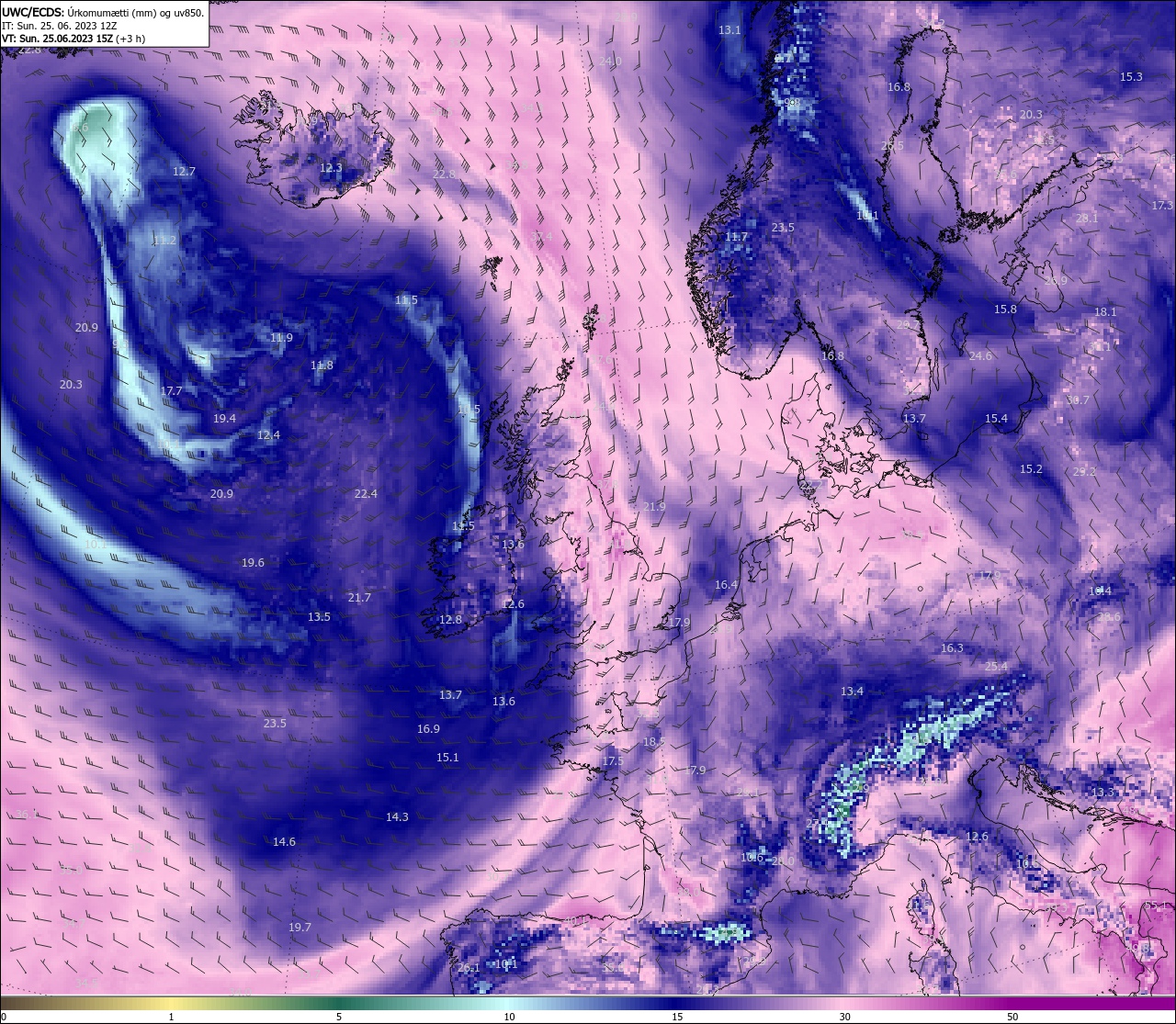Viewport: 1176px width, 1024px height.
Task: Click the value 26.1 over Portugal
Action: point(469,968)
